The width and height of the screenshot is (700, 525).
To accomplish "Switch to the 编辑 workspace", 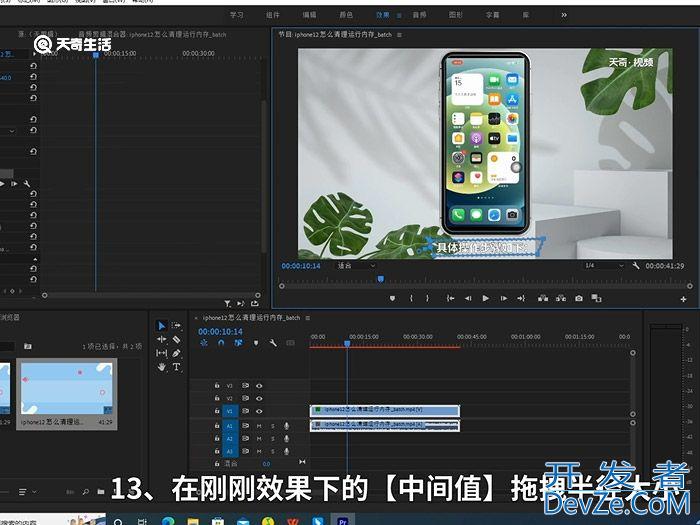I will click(x=309, y=15).
